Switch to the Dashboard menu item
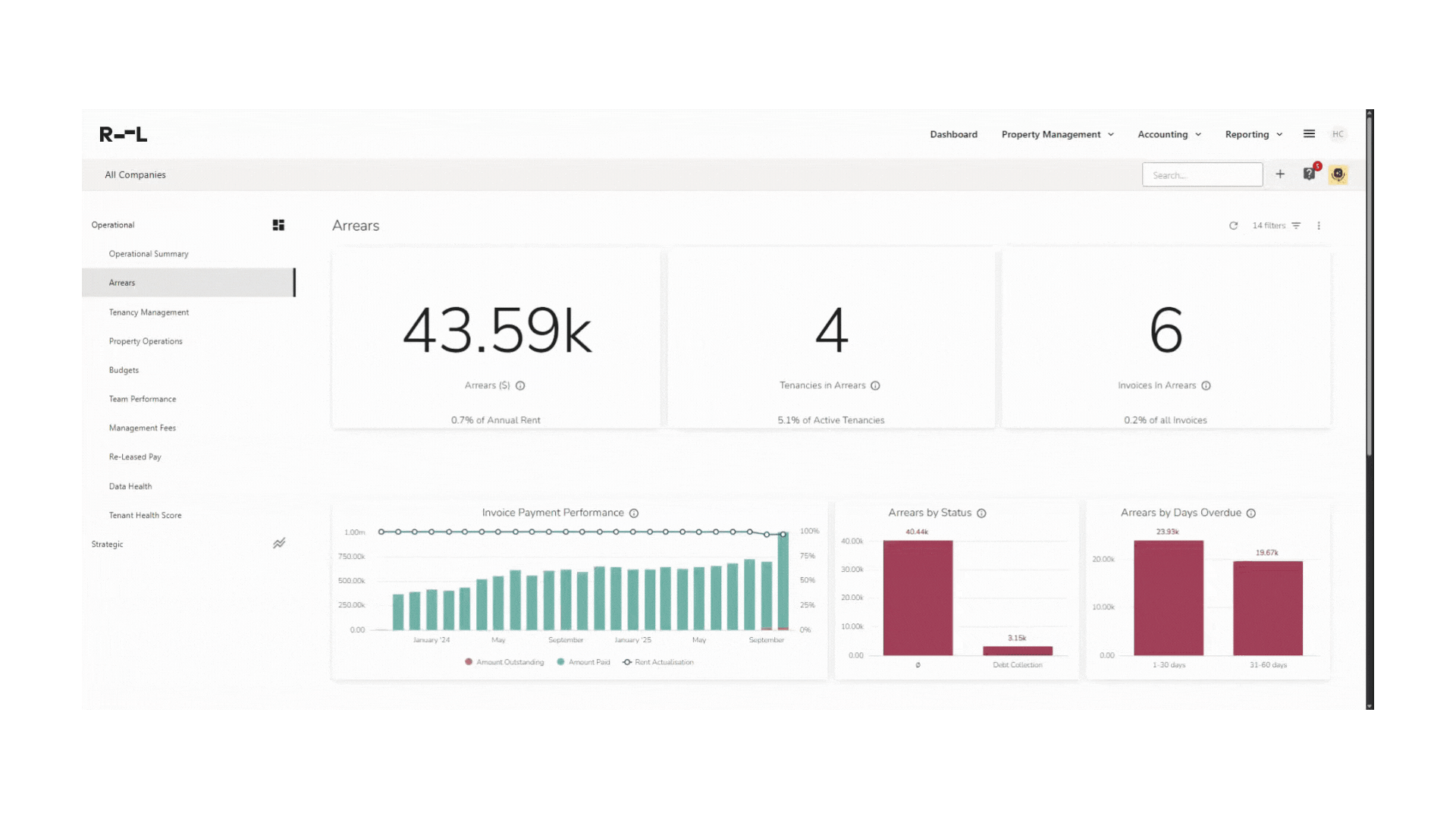The image size is (1456, 819). (953, 133)
